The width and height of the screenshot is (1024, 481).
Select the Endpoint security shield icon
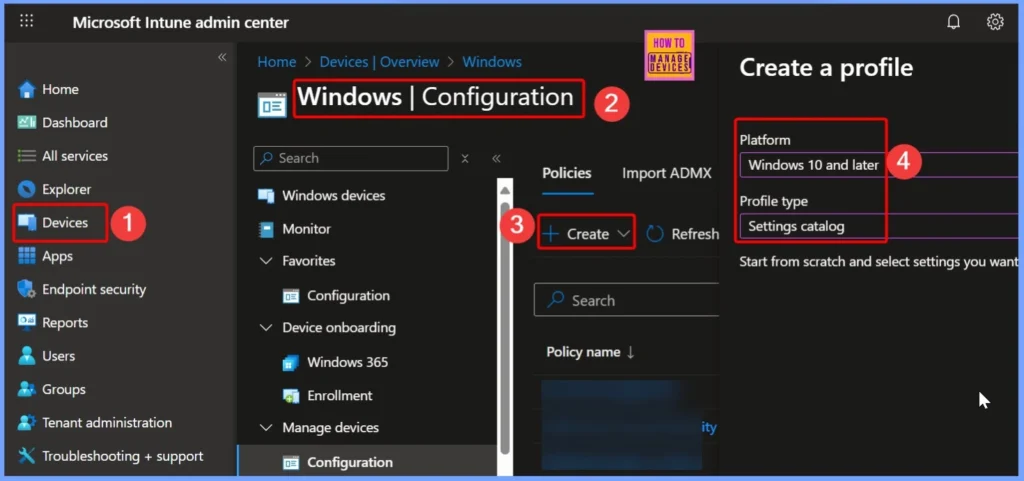[x=27, y=289]
